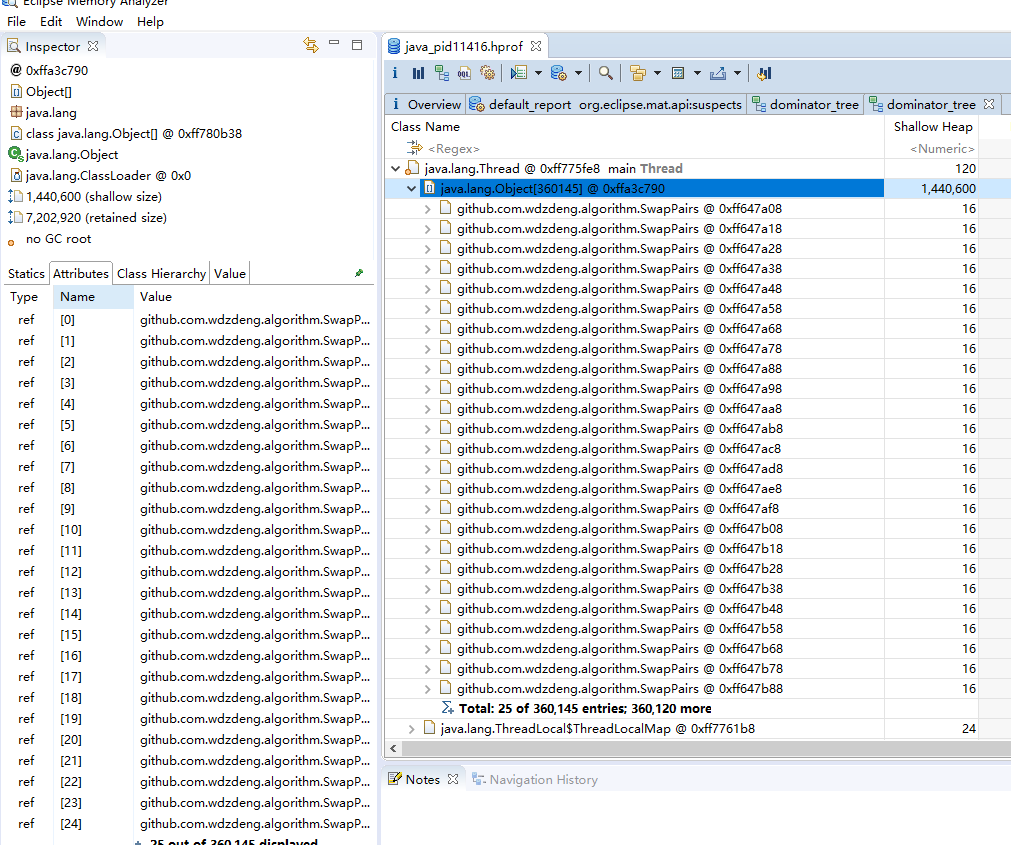Close the active dominator_tree tab

[989, 104]
